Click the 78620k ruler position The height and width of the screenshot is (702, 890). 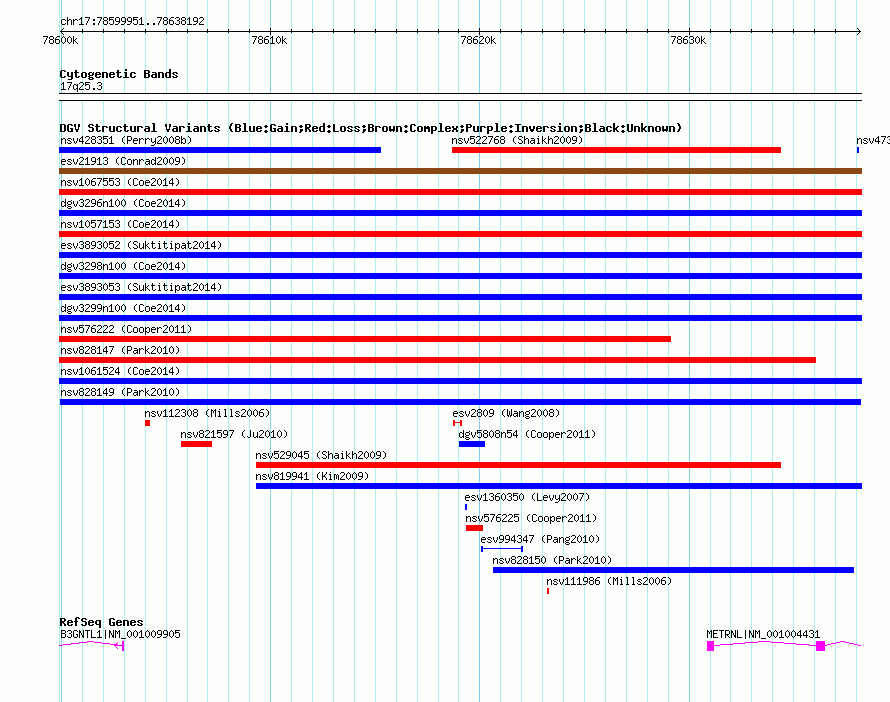point(478,40)
